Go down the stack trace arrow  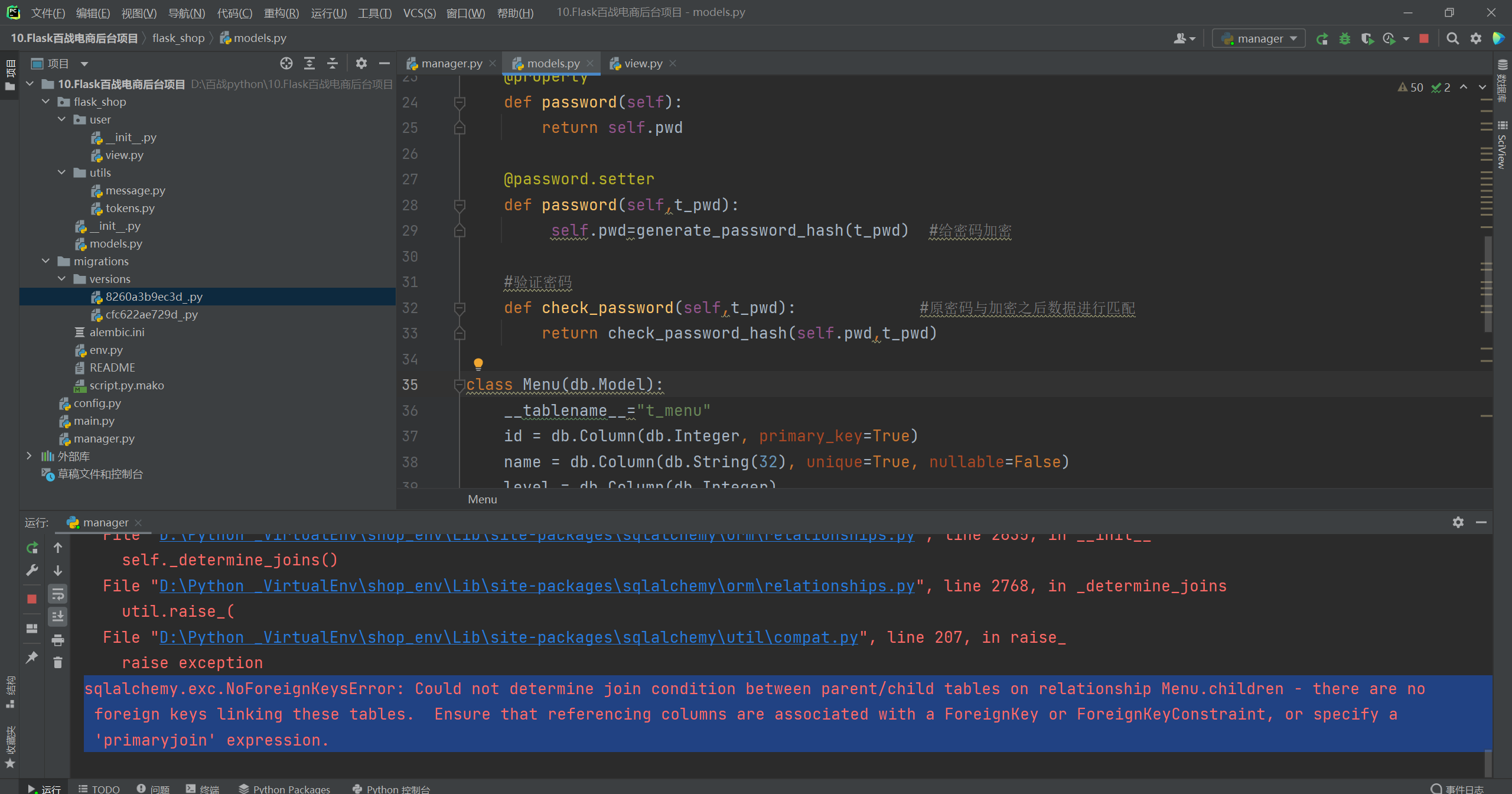coord(58,570)
